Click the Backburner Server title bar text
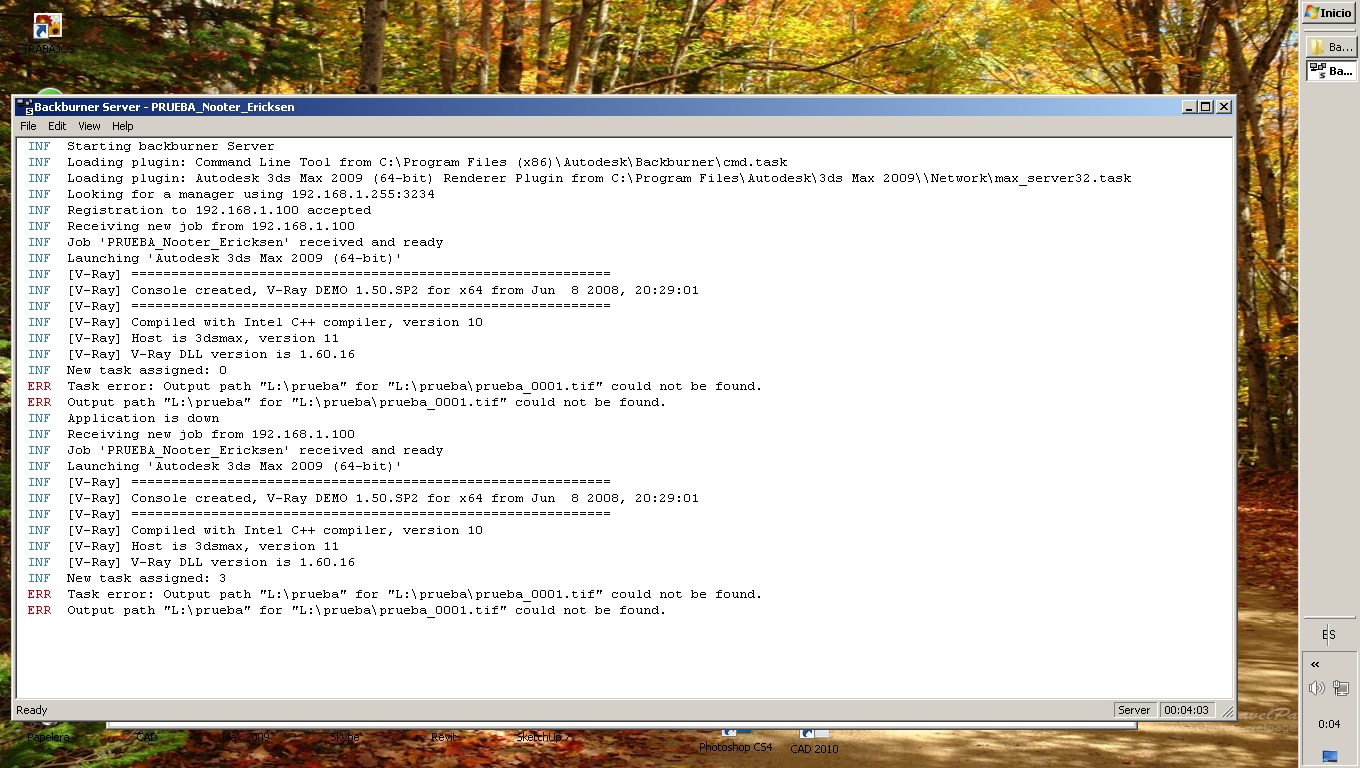Viewport: 1360px width, 768px height. pos(165,107)
